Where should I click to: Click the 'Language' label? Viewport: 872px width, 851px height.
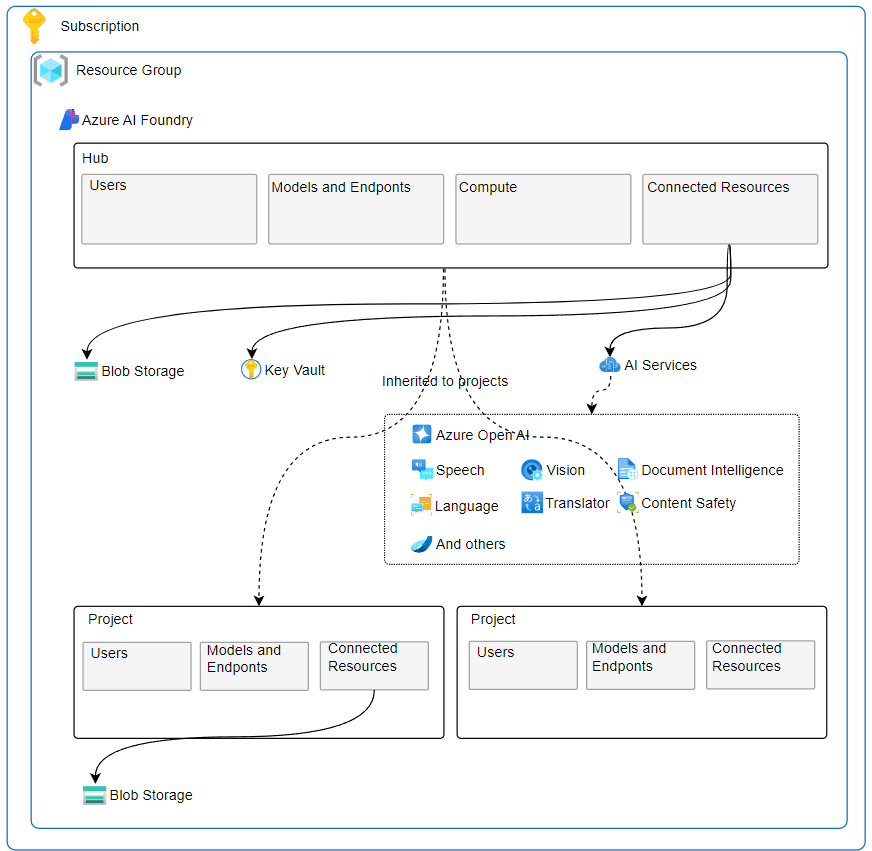[x=467, y=506]
